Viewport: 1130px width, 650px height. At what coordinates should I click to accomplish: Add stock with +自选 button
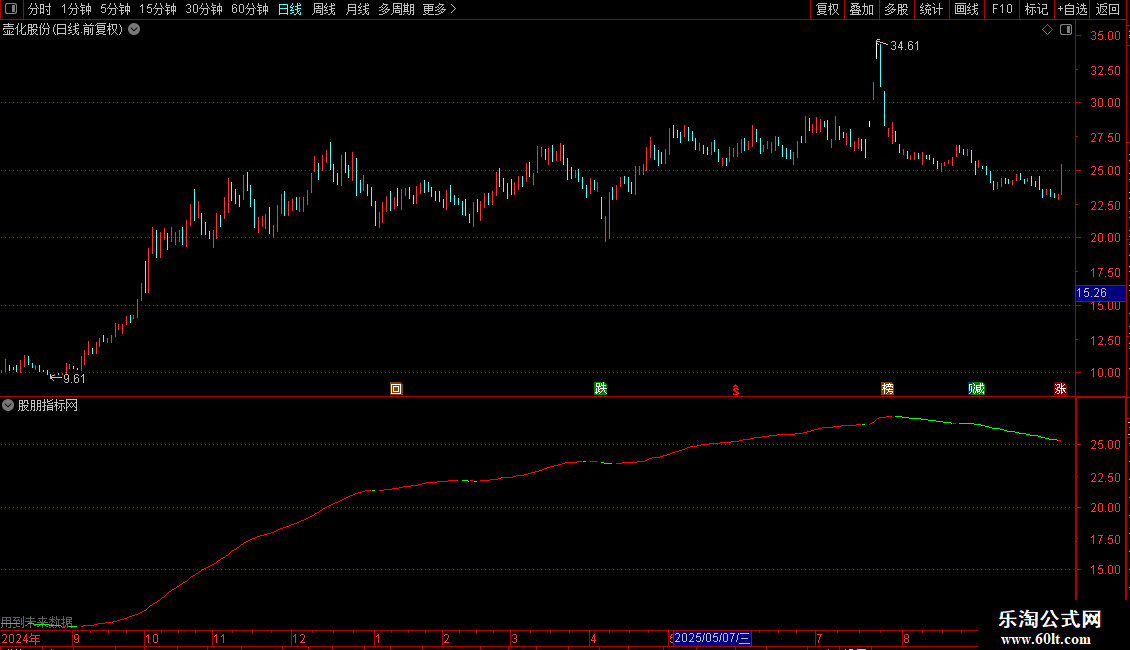(x=1072, y=9)
